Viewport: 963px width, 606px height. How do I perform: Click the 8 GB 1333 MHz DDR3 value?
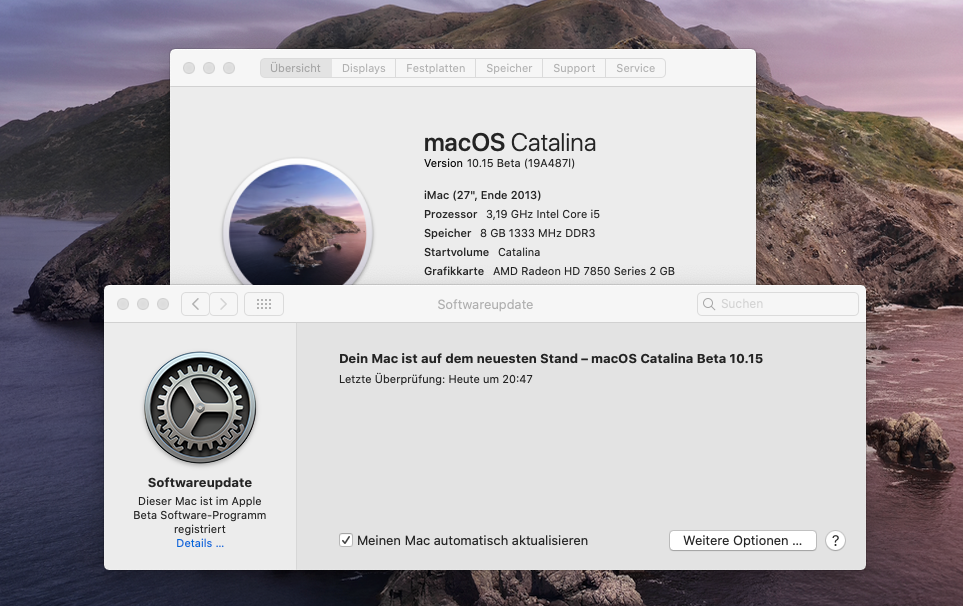(537, 233)
